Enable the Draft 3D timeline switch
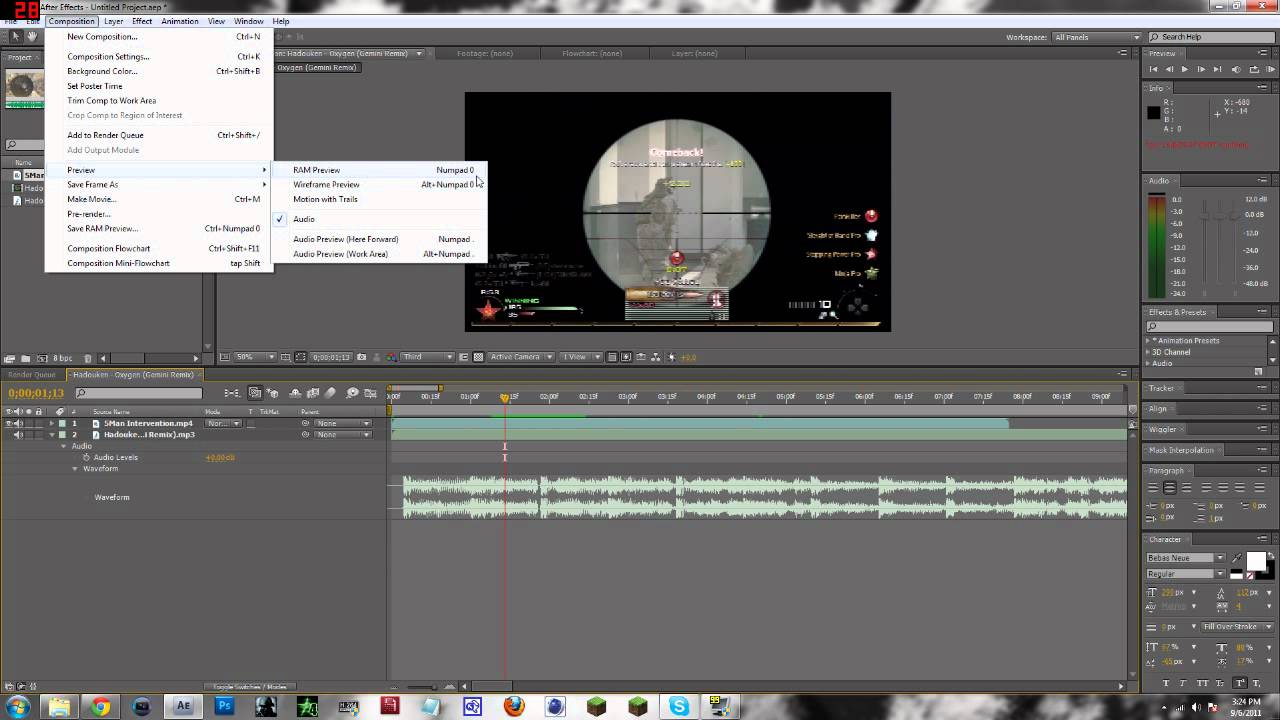The width and height of the screenshot is (1280, 720). point(272,393)
